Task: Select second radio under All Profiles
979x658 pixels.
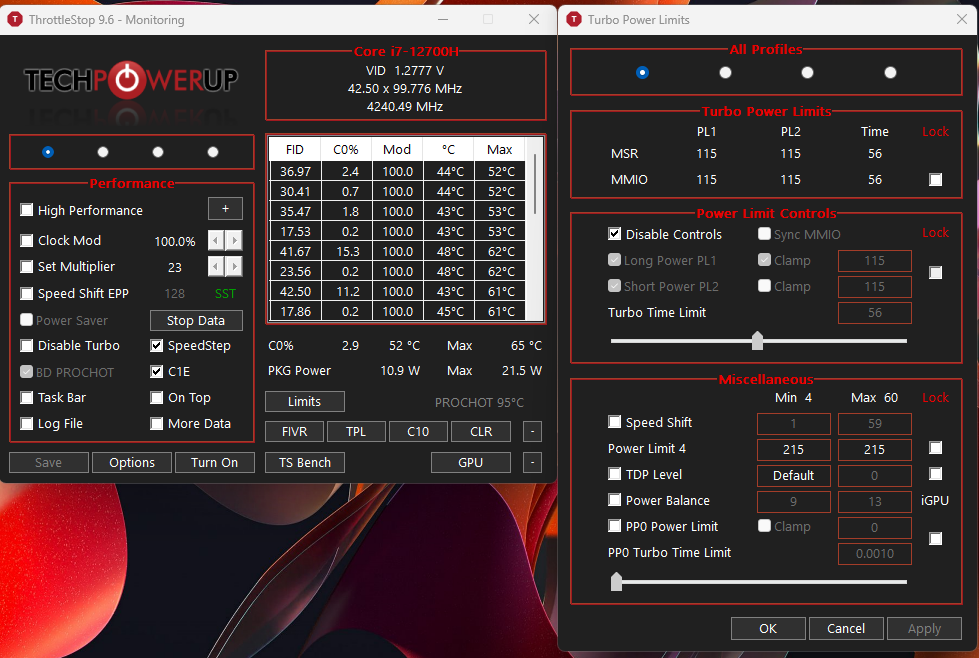Action: coord(725,72)
